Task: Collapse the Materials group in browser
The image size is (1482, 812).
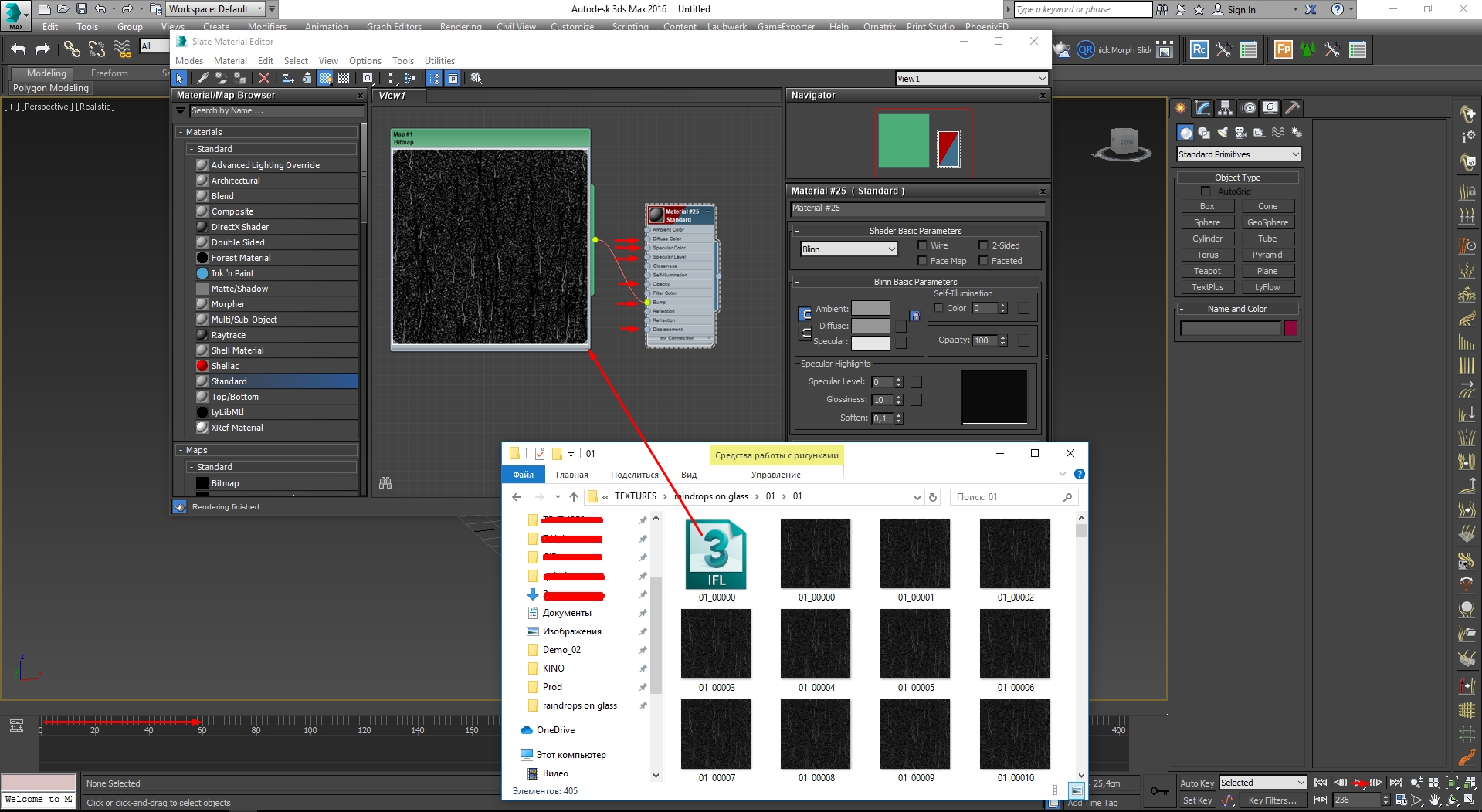Action: (x=181, y=132)
